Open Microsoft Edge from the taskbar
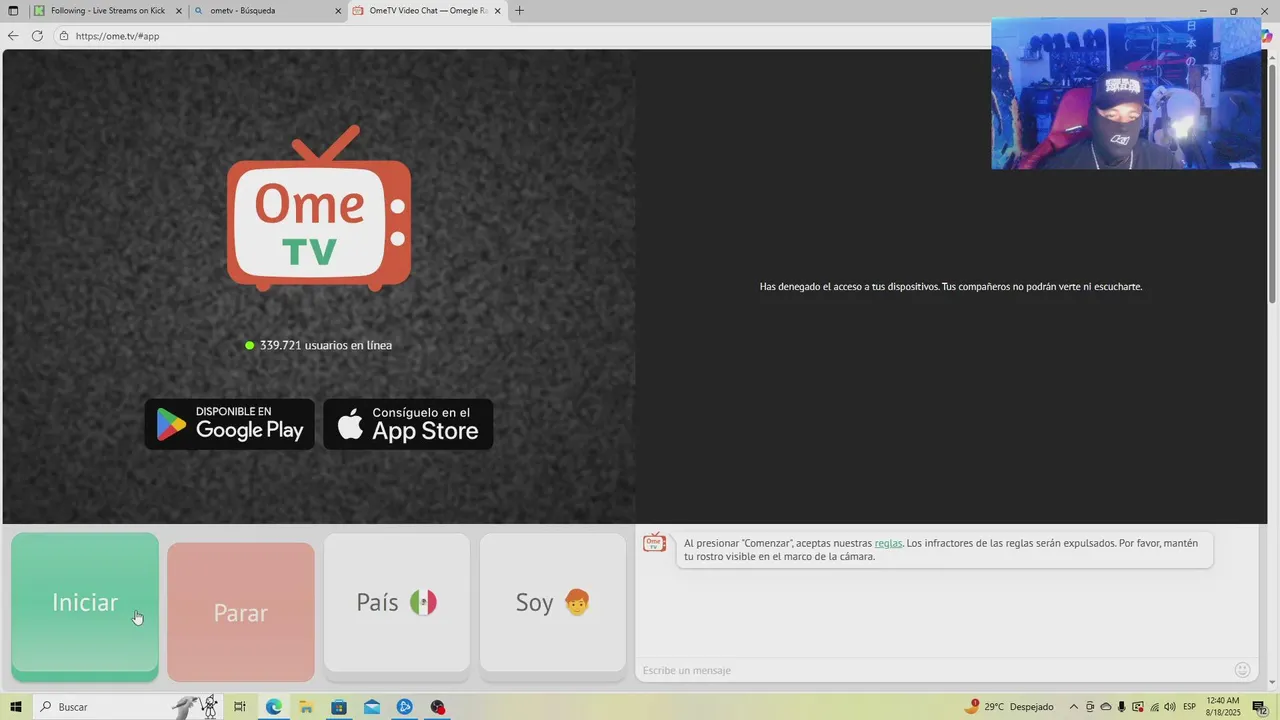Viewport: 1280px width, 720px height. (x=273, y=707)
